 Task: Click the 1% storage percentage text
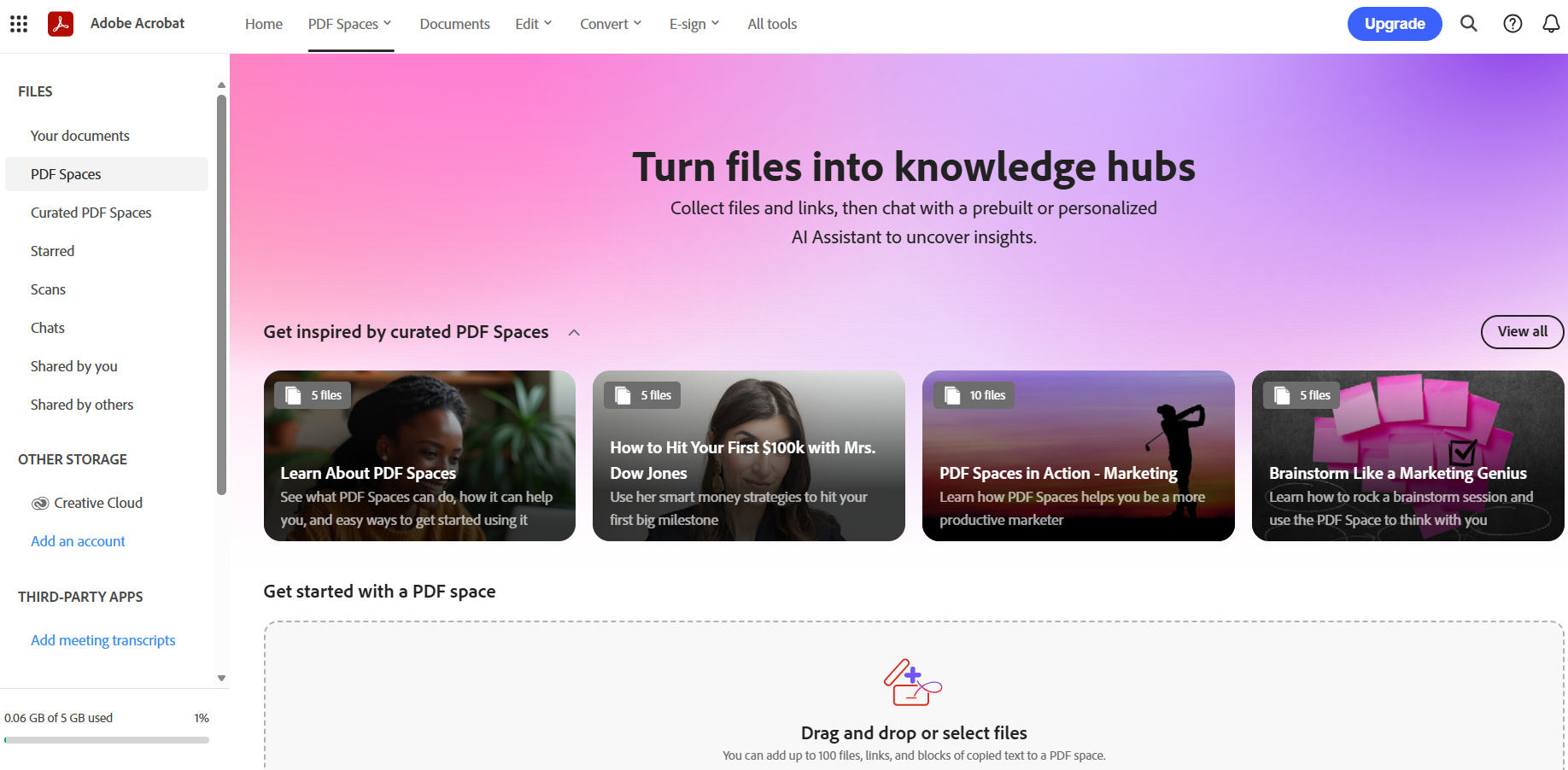[x=202, y=718]
